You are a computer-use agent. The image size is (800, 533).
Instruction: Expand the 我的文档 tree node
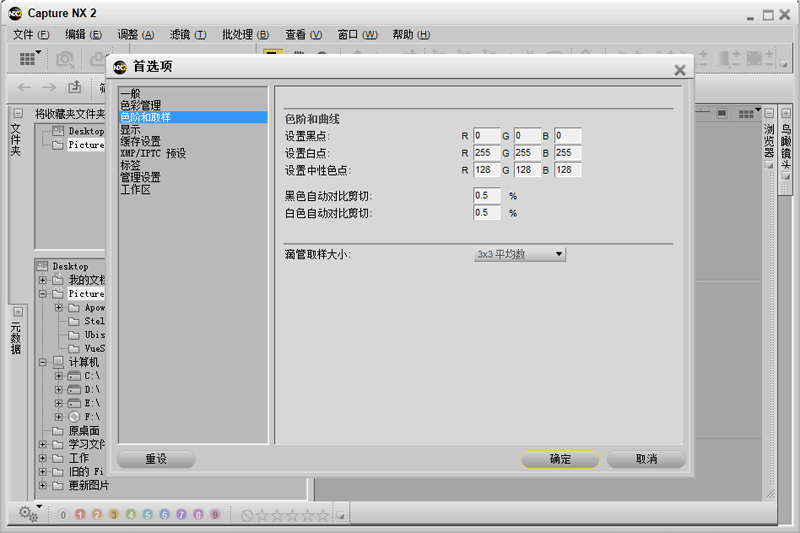click(43, 280)
